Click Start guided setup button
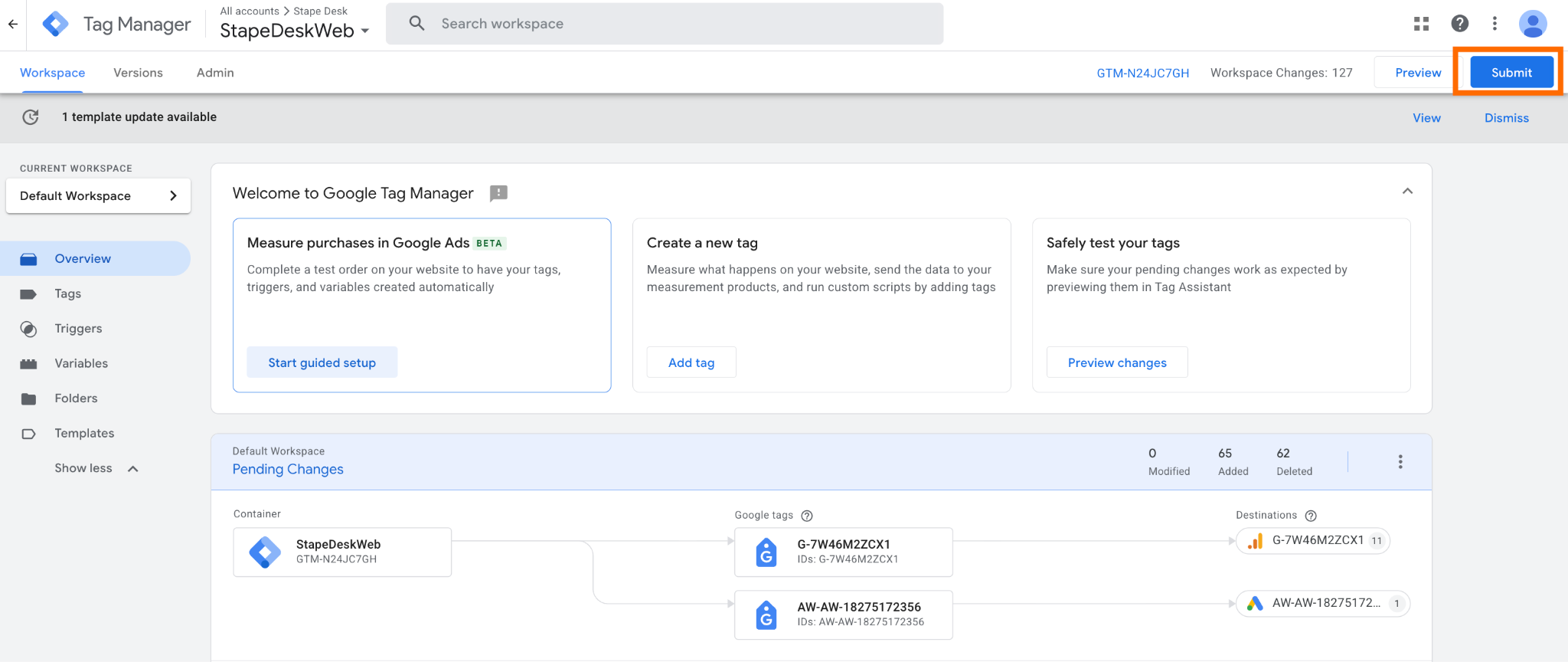This screenshot has width=1568, height=662. 322,362
